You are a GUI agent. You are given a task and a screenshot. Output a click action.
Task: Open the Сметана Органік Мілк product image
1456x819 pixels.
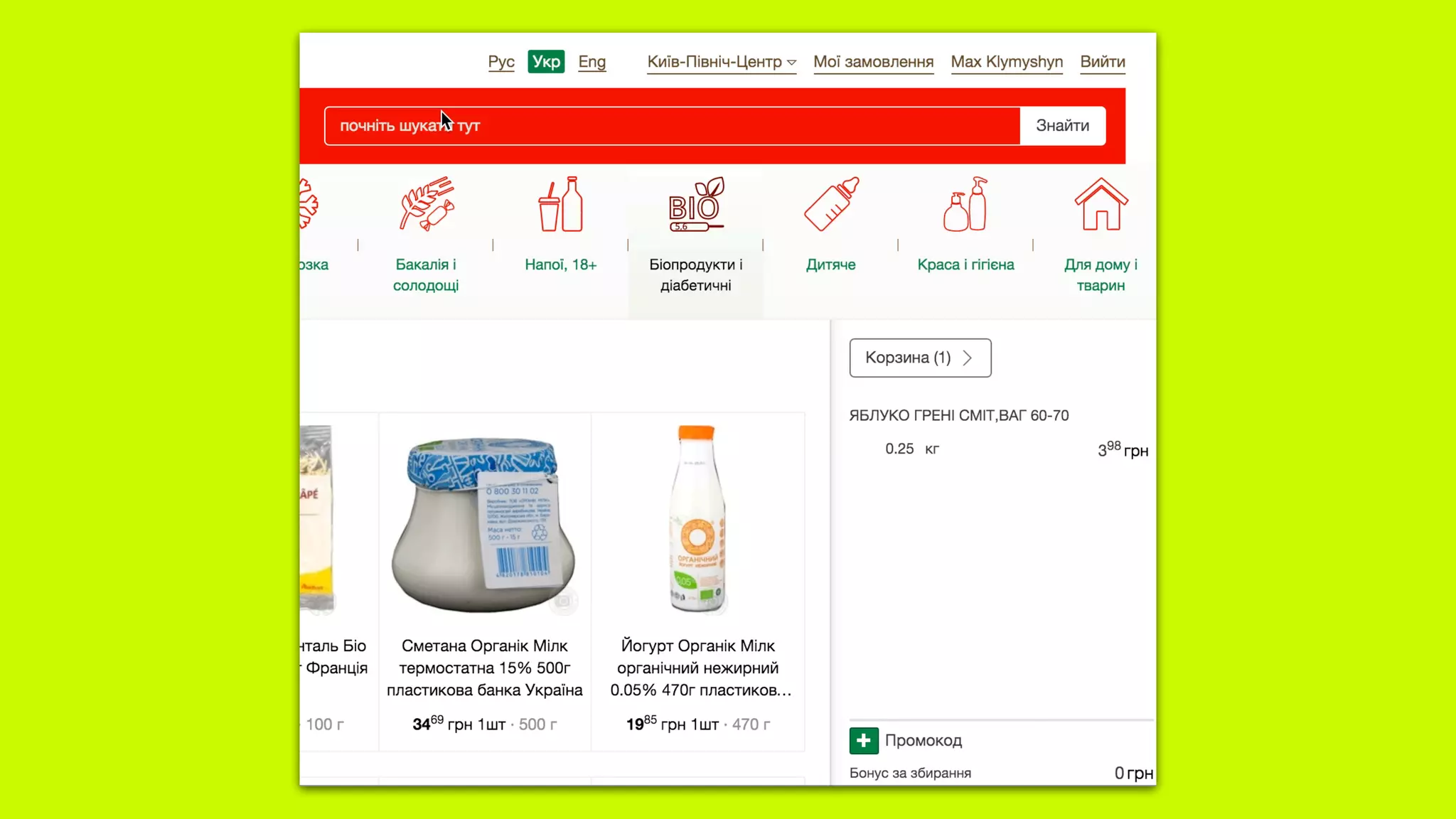coord(484,521)
